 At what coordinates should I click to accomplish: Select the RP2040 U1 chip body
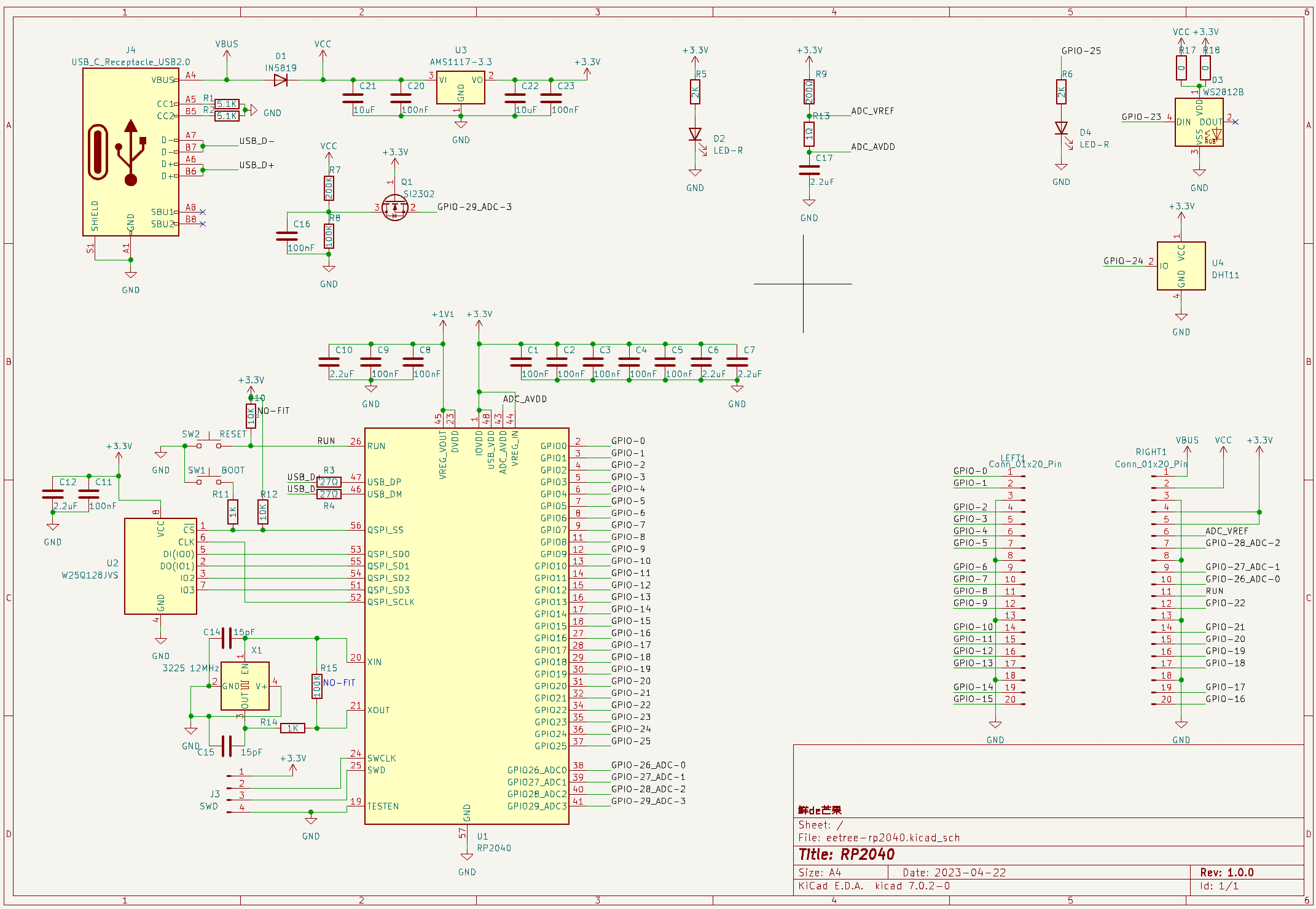coord(466,626)
